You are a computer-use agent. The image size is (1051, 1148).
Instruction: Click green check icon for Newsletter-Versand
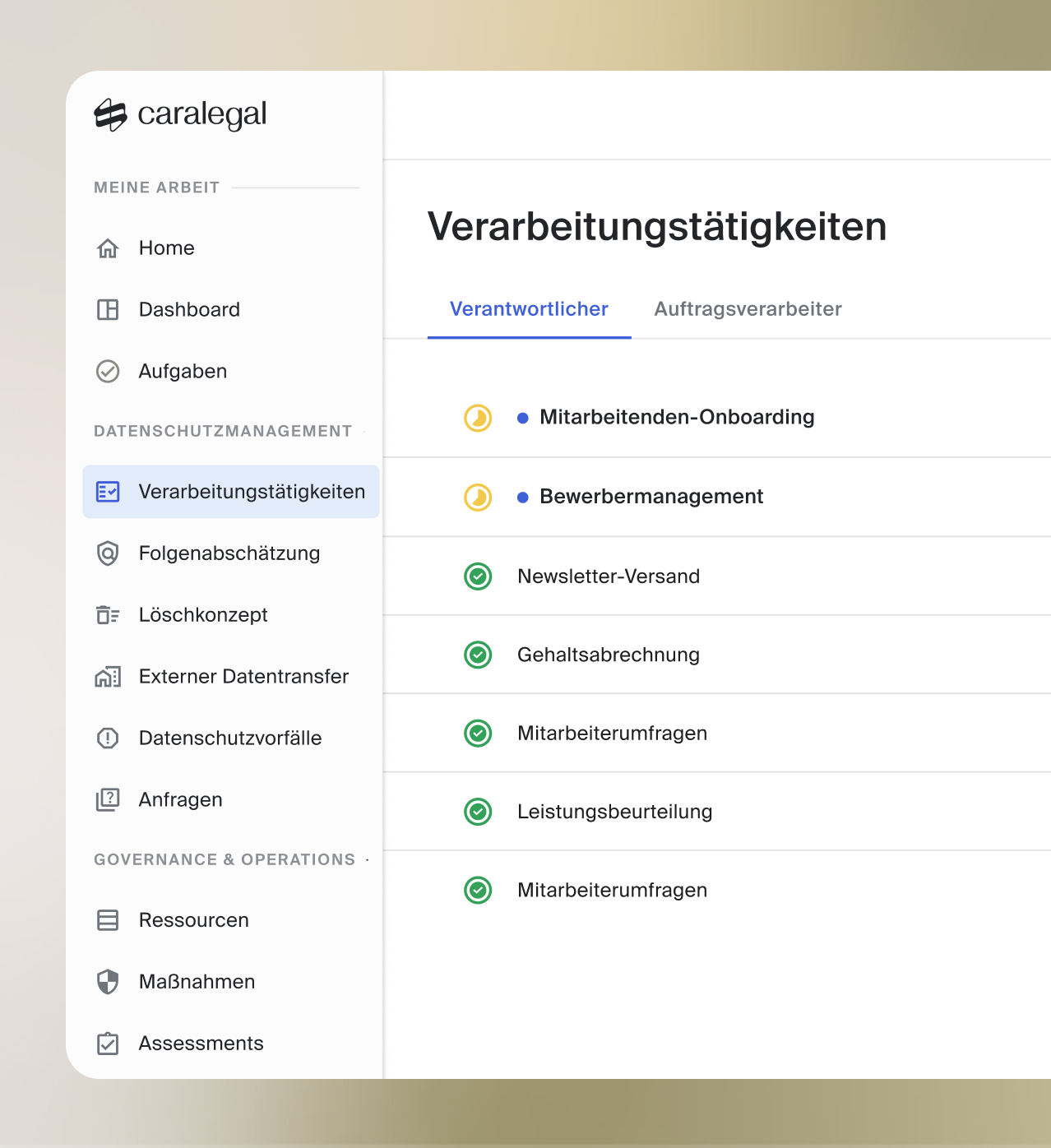point(478,576)
